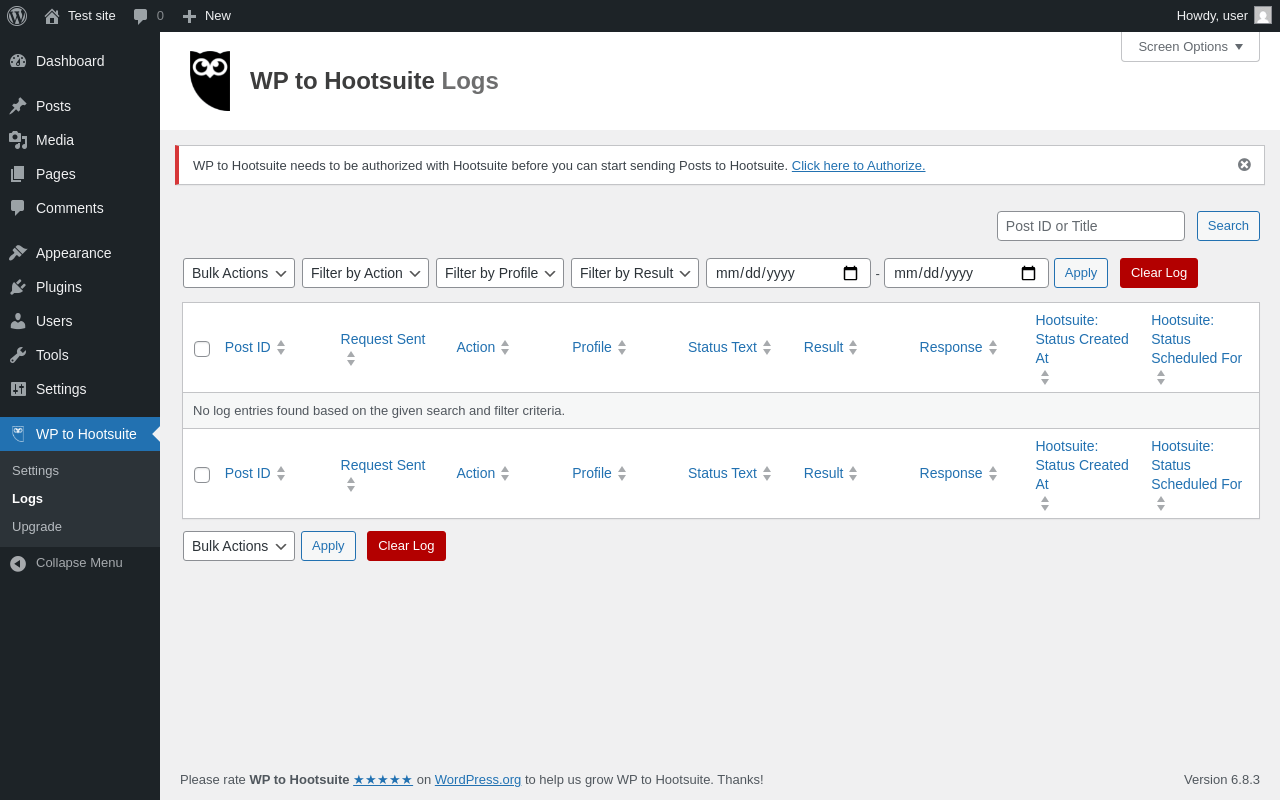Focus the start date input field
The image size is (1280, 800).
pos(788,273)
